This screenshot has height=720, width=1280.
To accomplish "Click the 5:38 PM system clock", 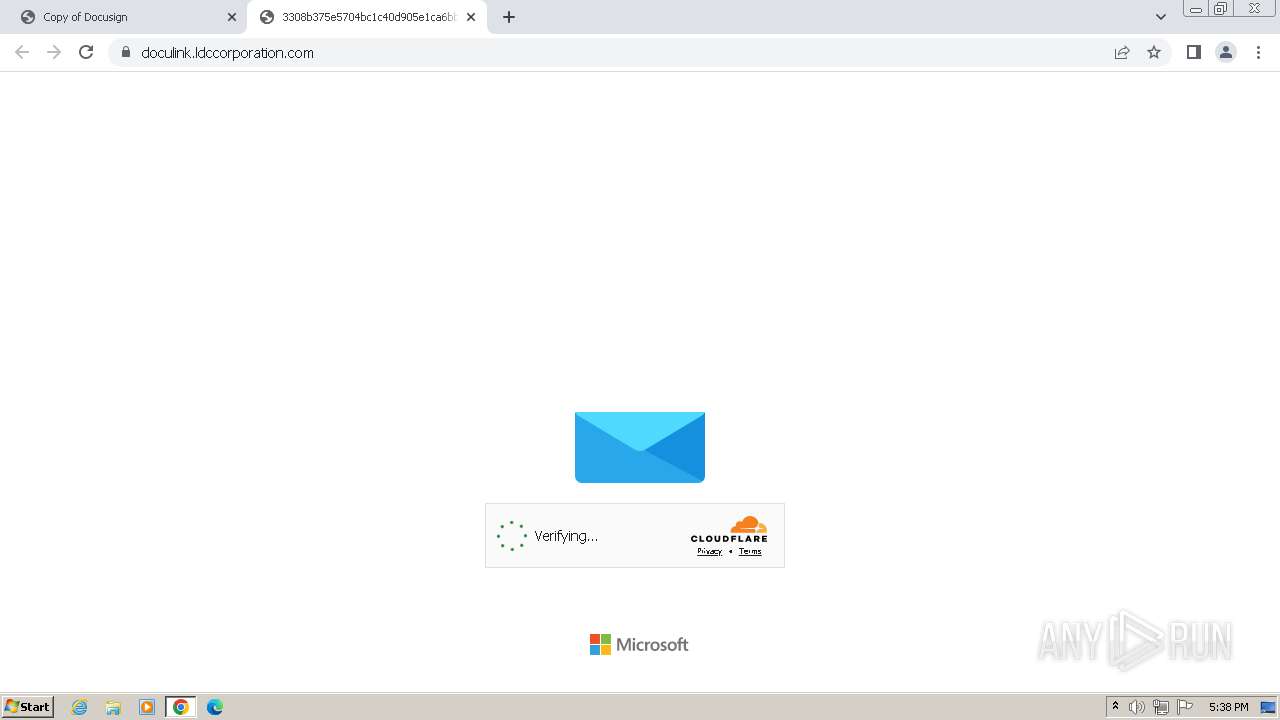I will (1228, 707).
